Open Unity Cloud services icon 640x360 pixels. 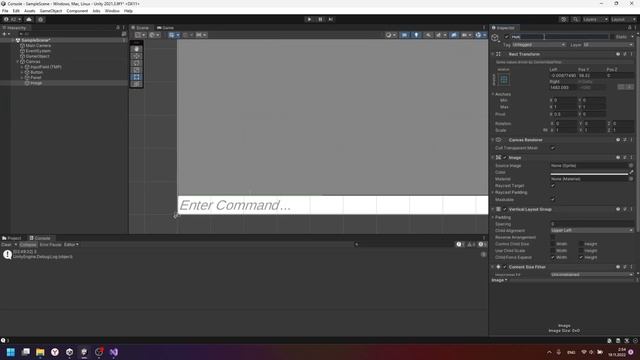click(x=29, y=19)
